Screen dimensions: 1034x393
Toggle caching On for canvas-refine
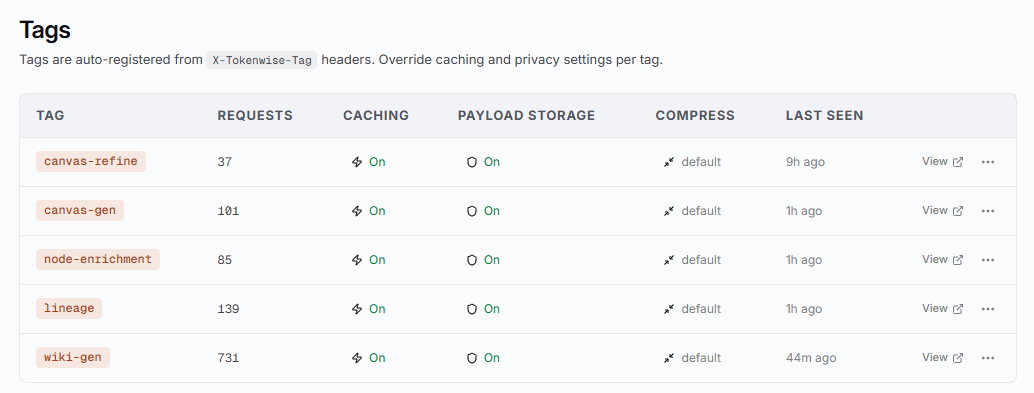(x=369, y=162)
